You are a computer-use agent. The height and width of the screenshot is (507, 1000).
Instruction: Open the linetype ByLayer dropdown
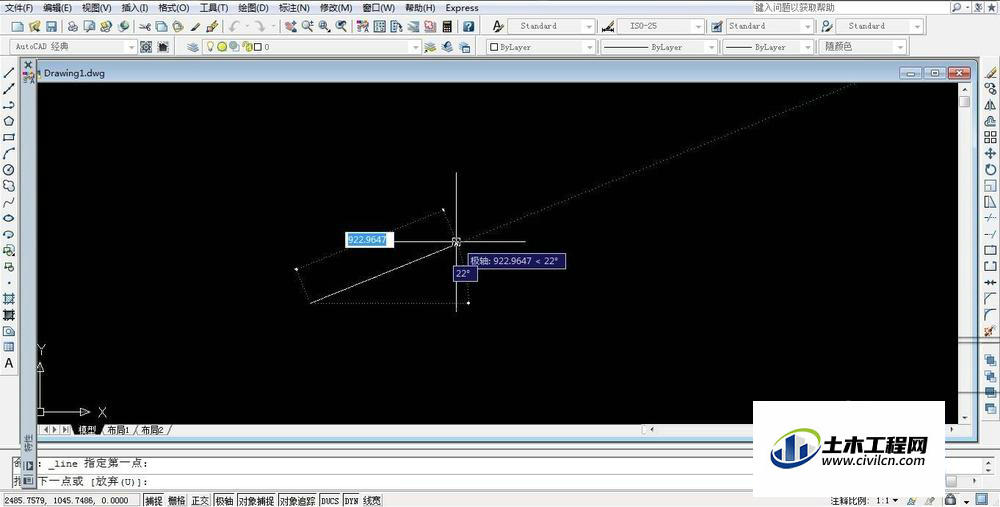pyautogui.click(x=711, y=47)
